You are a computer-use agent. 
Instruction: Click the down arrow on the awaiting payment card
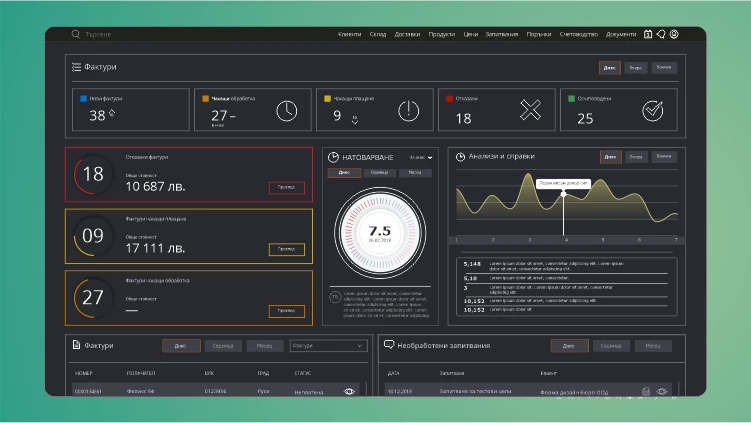[x=354, y=122]
